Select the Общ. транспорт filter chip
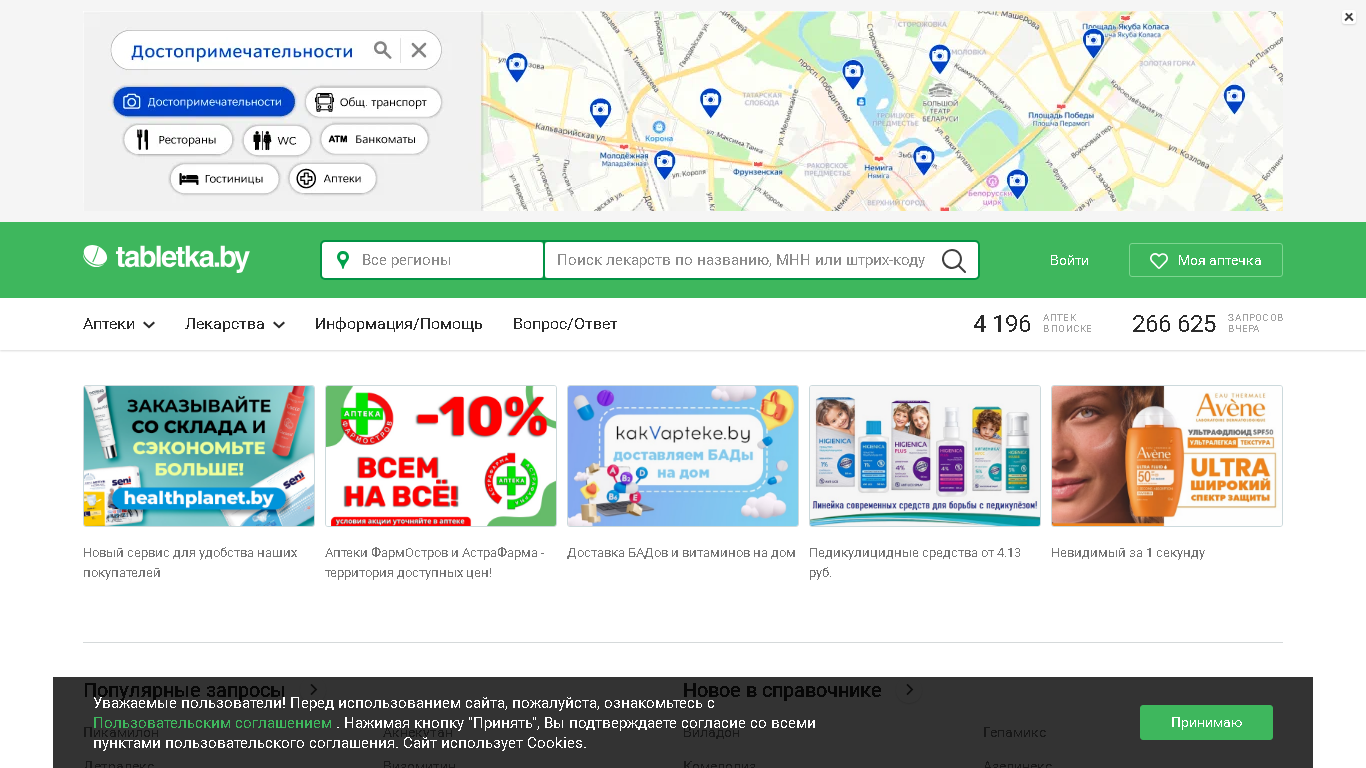Image resolution: width=1366 pixels, height=768 pixels. tap(373, 101)
